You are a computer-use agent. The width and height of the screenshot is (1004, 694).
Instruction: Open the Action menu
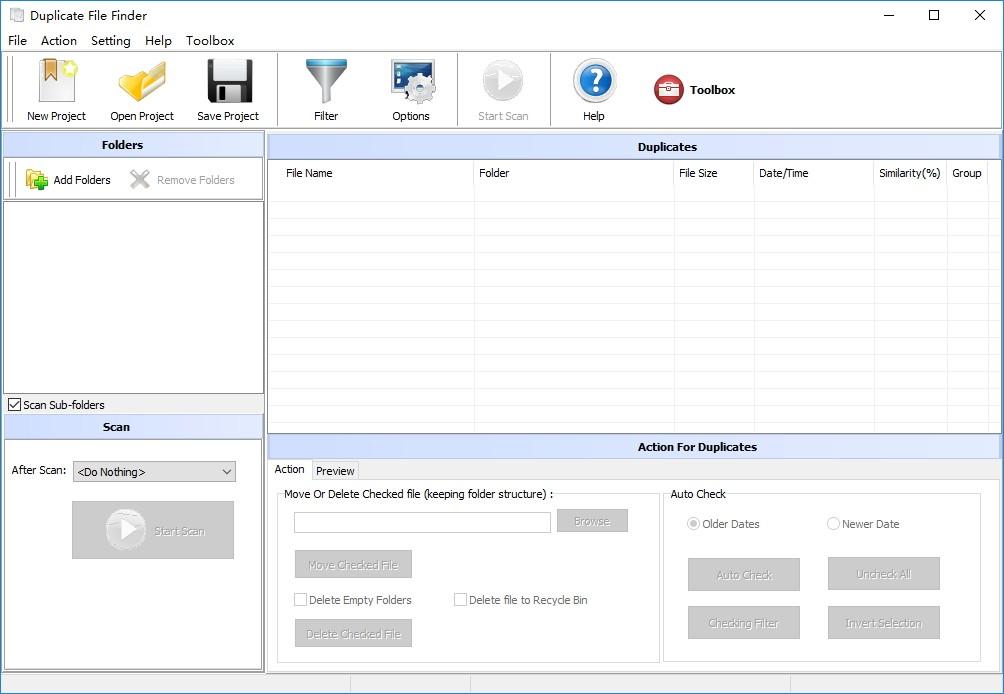coord(59,40)
